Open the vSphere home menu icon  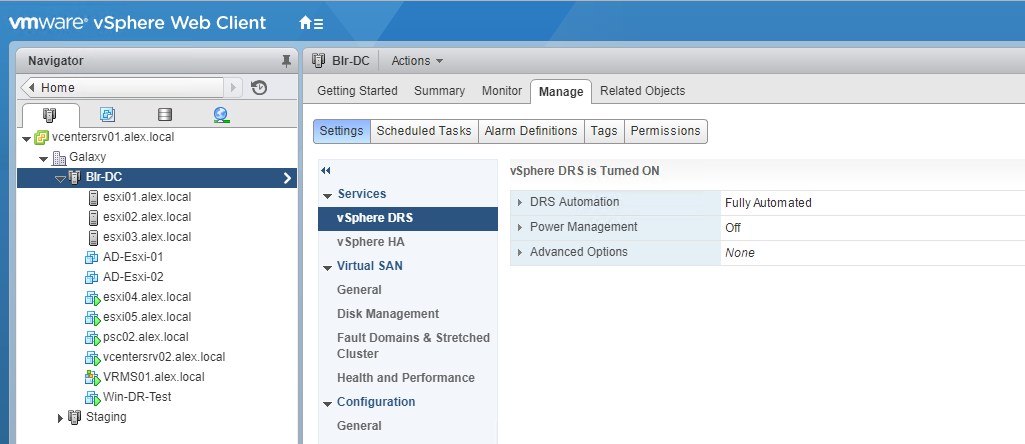click(x=310, y=22)
